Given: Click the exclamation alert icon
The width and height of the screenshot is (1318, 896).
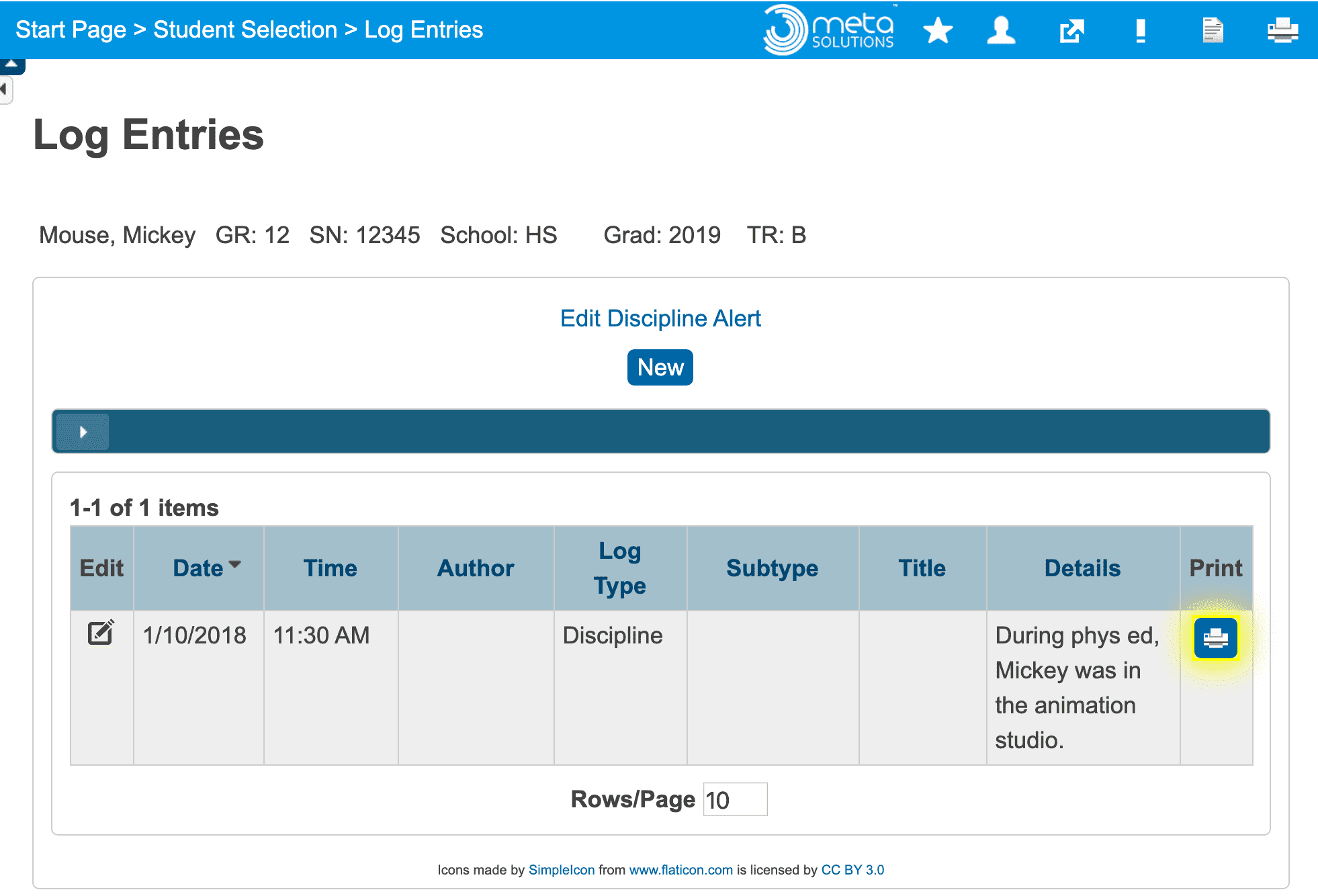Looking at the screenshot, I should 1141,31.
